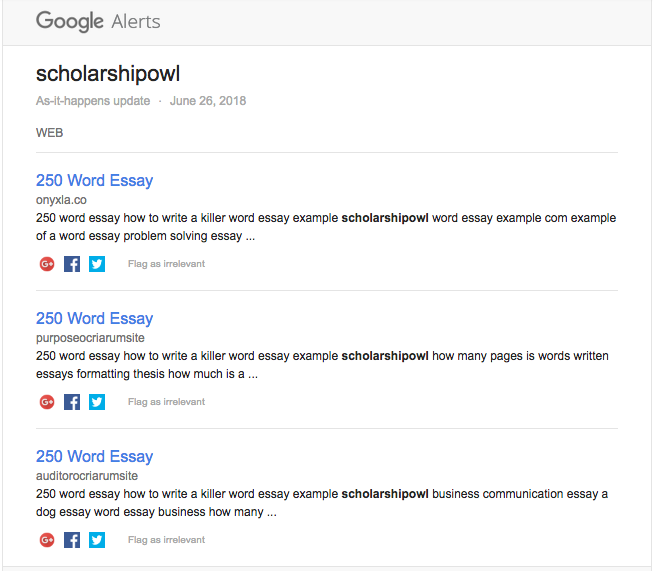
Task: Share onyxla.co result on Facebook
Action: pos(72,264)
